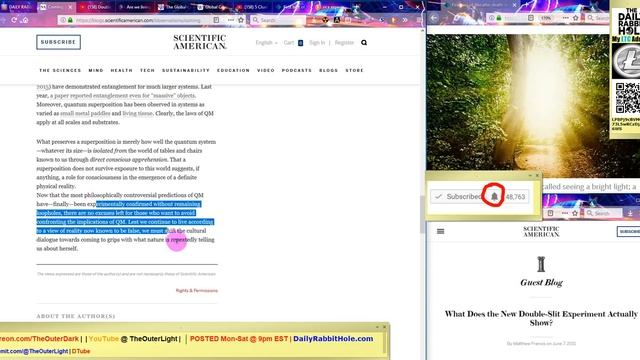Reload the page in the left browser
Viewport: 640px width, 360px height.
click(x=14, y=20)
